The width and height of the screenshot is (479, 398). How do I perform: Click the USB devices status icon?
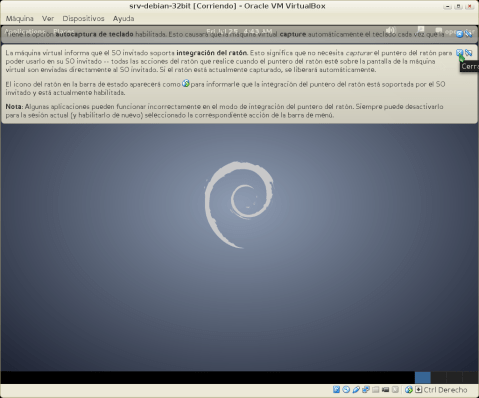(356, 389)
